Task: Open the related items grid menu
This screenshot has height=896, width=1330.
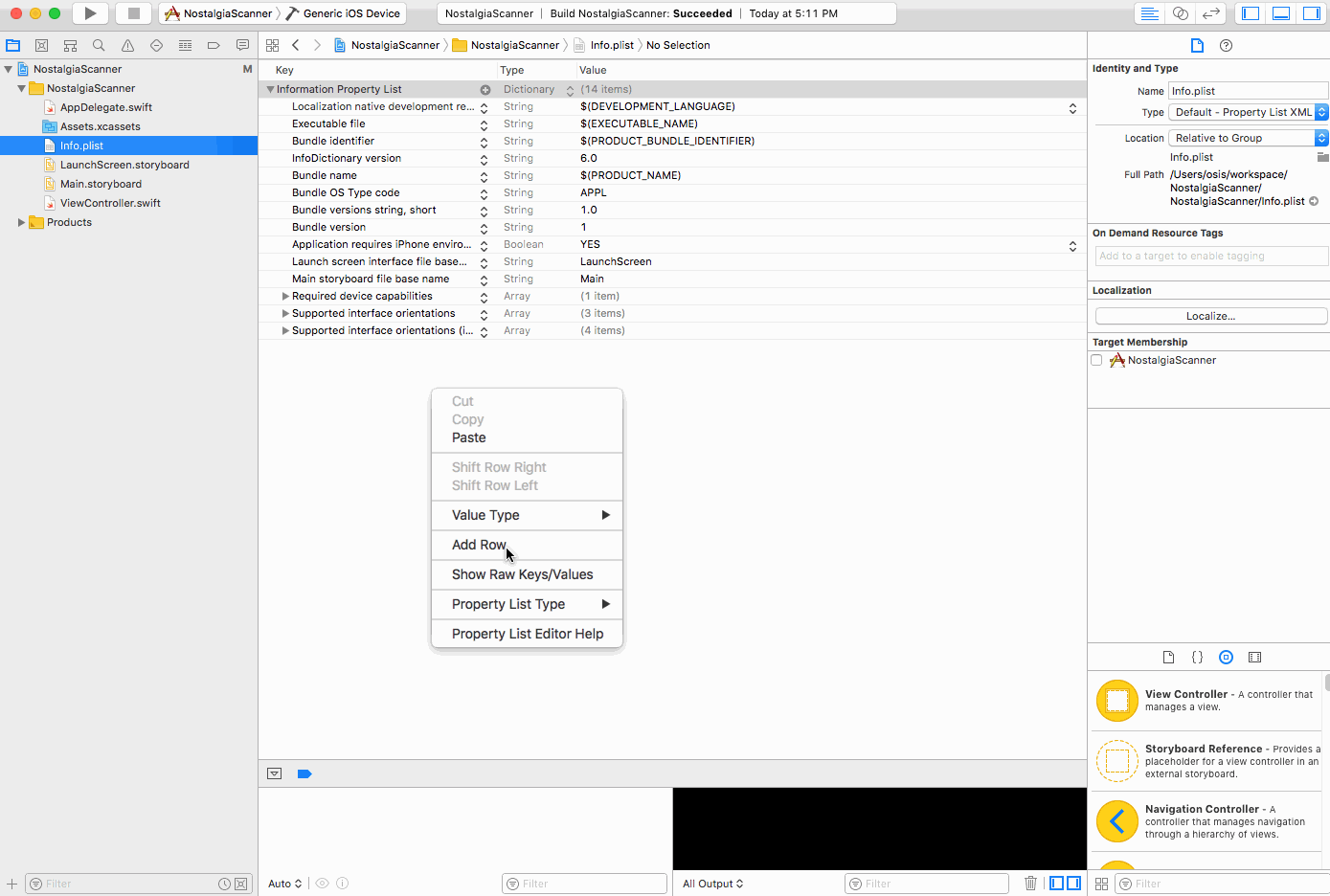Action: [x=272, y=45]
